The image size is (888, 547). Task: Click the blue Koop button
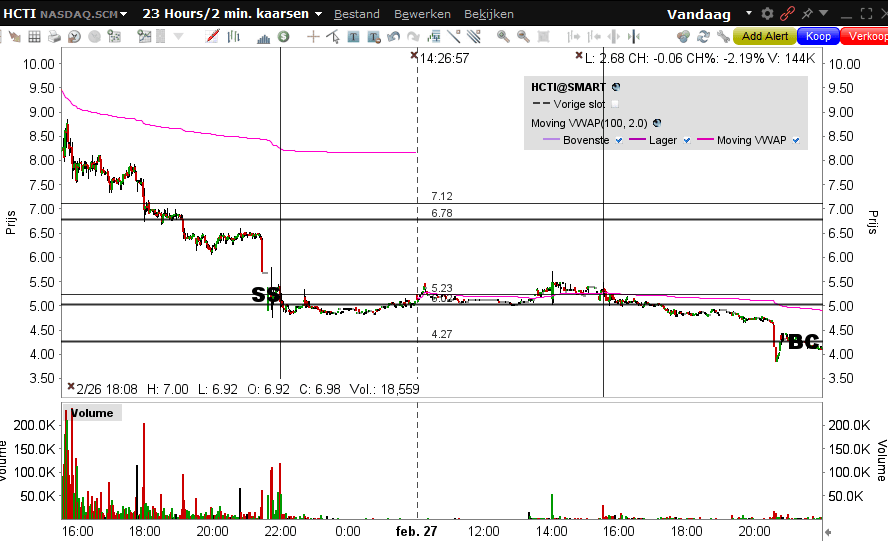(x=818, y=37)
